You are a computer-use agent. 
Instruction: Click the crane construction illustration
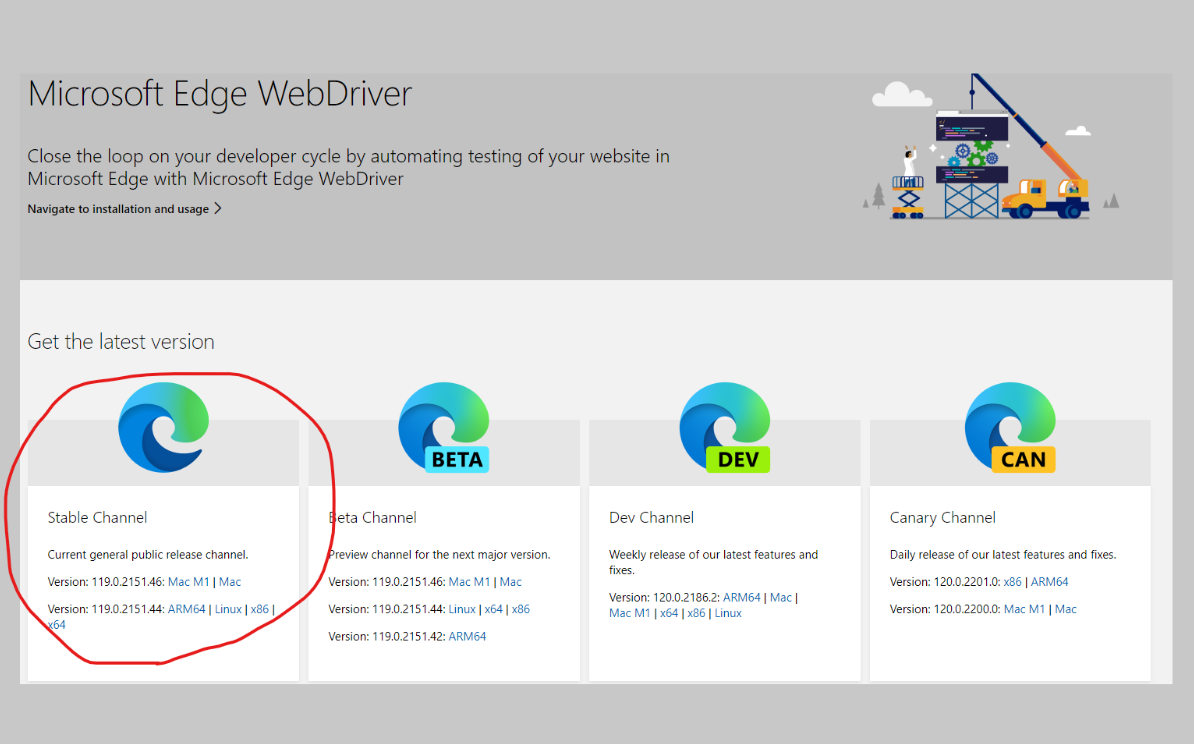(991, 147)
